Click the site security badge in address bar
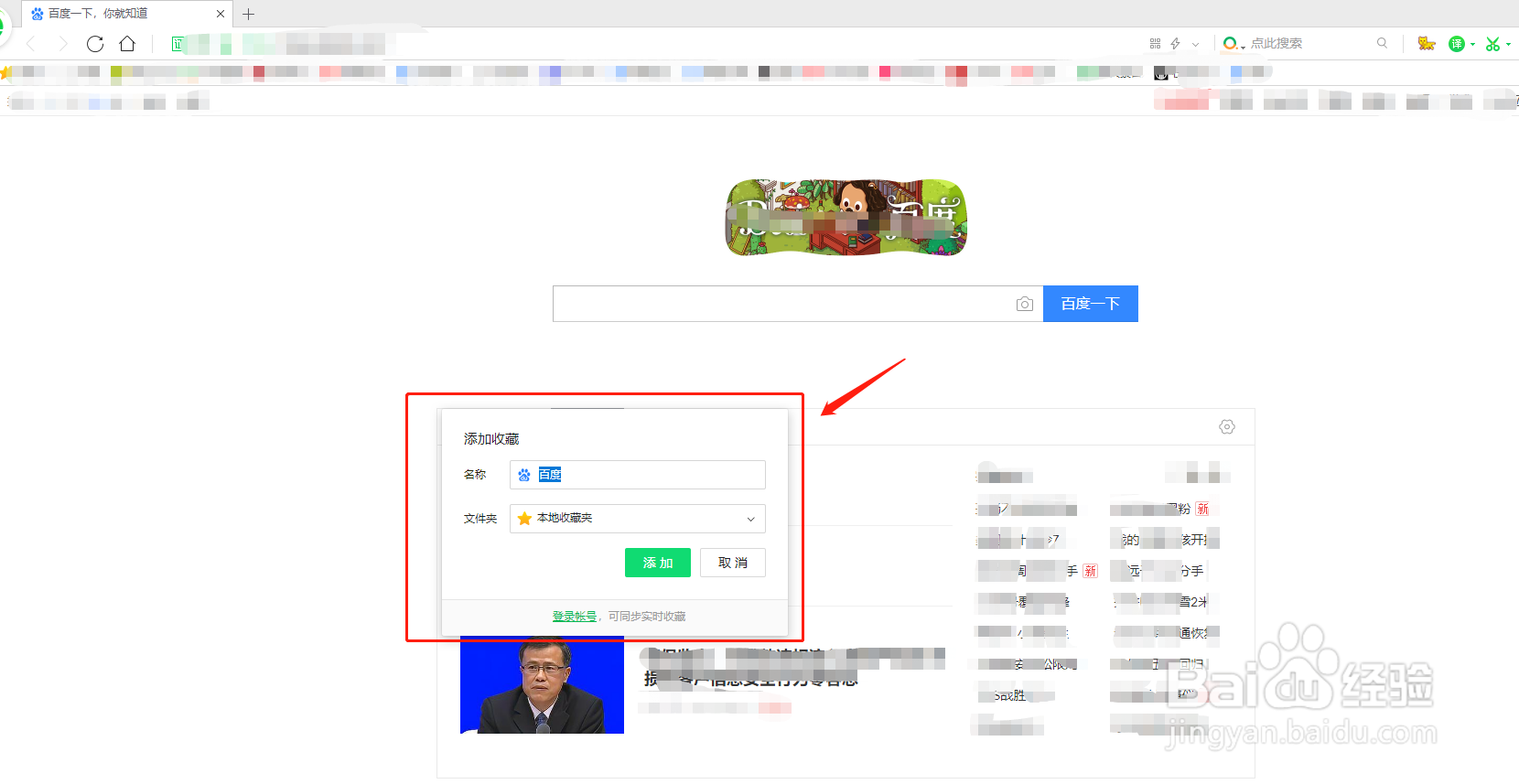This screenshot has height=784, width=1519. click(x=178, y=44)
